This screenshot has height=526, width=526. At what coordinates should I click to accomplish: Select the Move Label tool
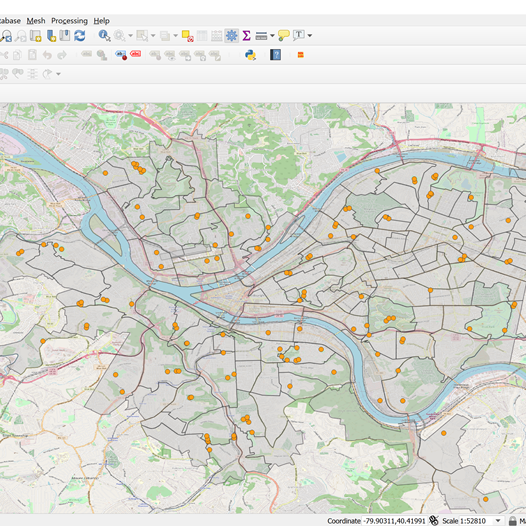[x=185, y=55]
